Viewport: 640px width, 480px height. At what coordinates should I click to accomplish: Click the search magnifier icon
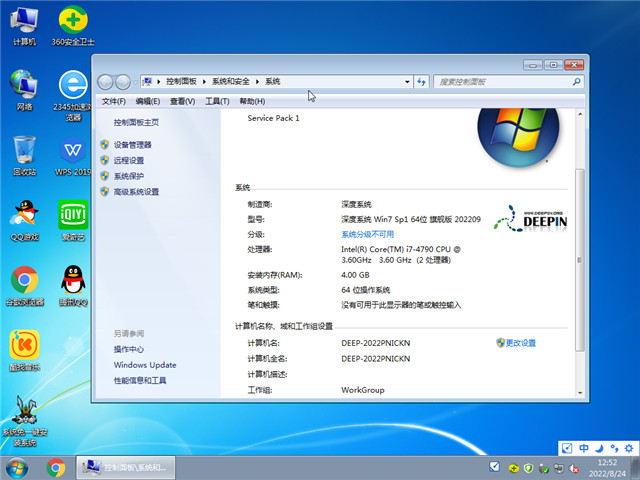[576, 82]
